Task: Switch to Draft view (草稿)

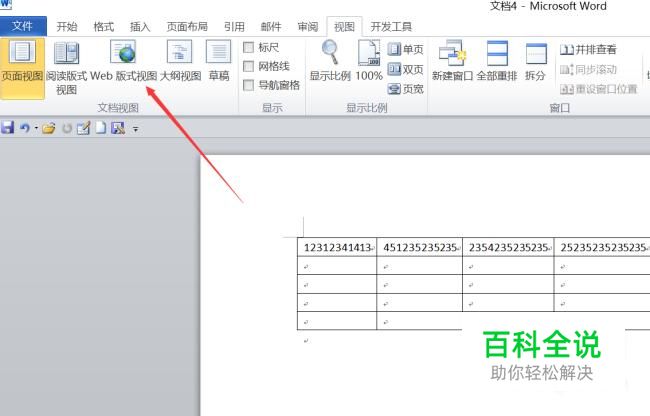Action: (218, 62)
